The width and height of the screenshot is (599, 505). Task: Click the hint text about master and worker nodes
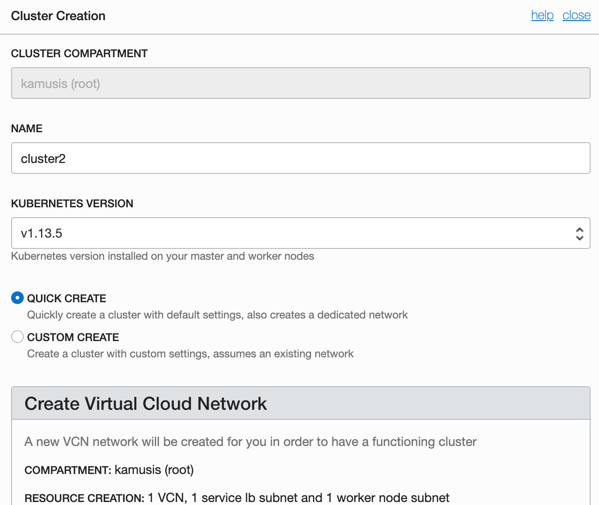point(163,256)
